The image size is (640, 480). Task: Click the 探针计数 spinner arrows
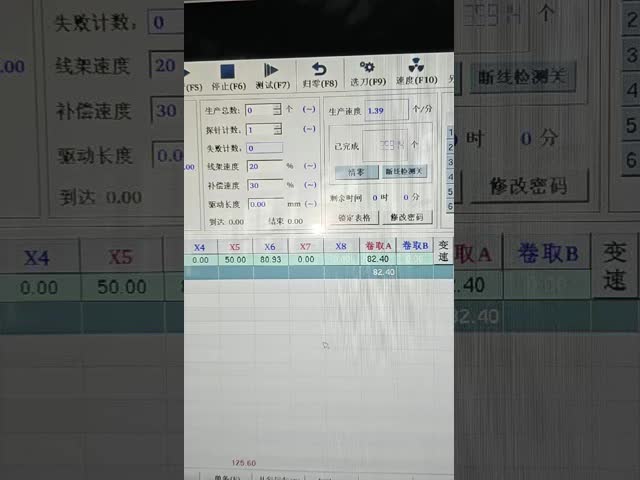click(x=278, y=129)
